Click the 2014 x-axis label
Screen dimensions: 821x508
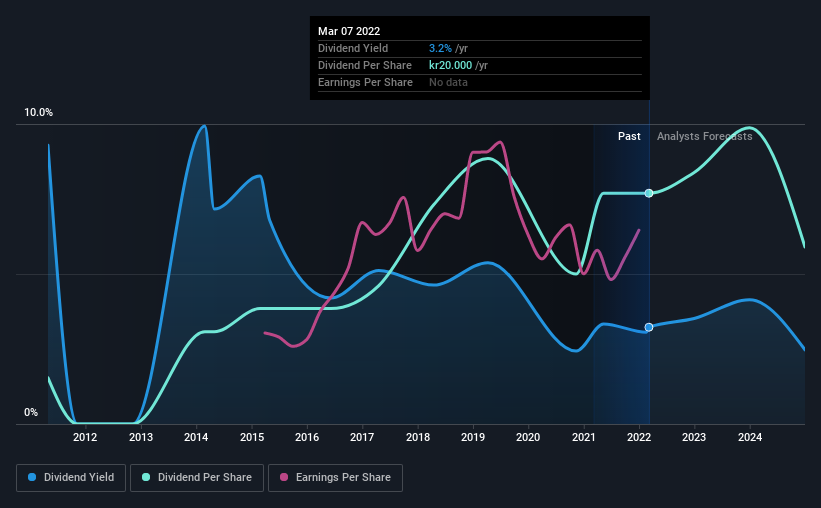pyautogui.click(x=196, y=437)
